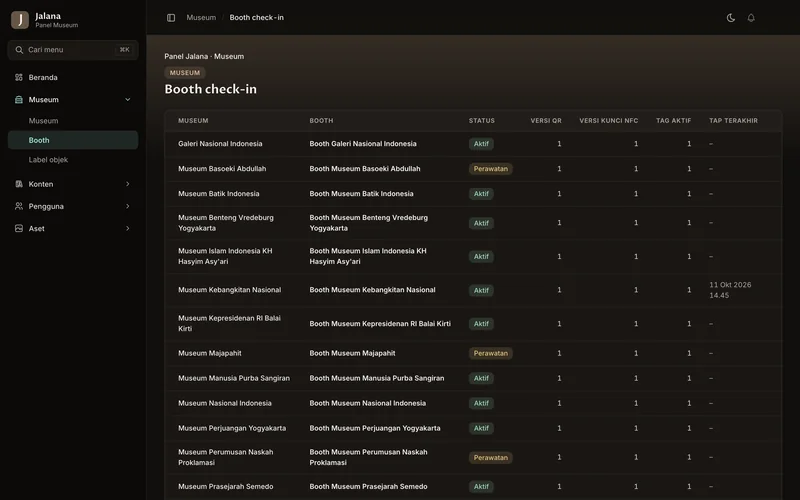Image resolution: width=800 pixels, height=500 pixels.
Task: Open Booth Museum Basoeki Abdullah entry
Action: tap(365, 169)
